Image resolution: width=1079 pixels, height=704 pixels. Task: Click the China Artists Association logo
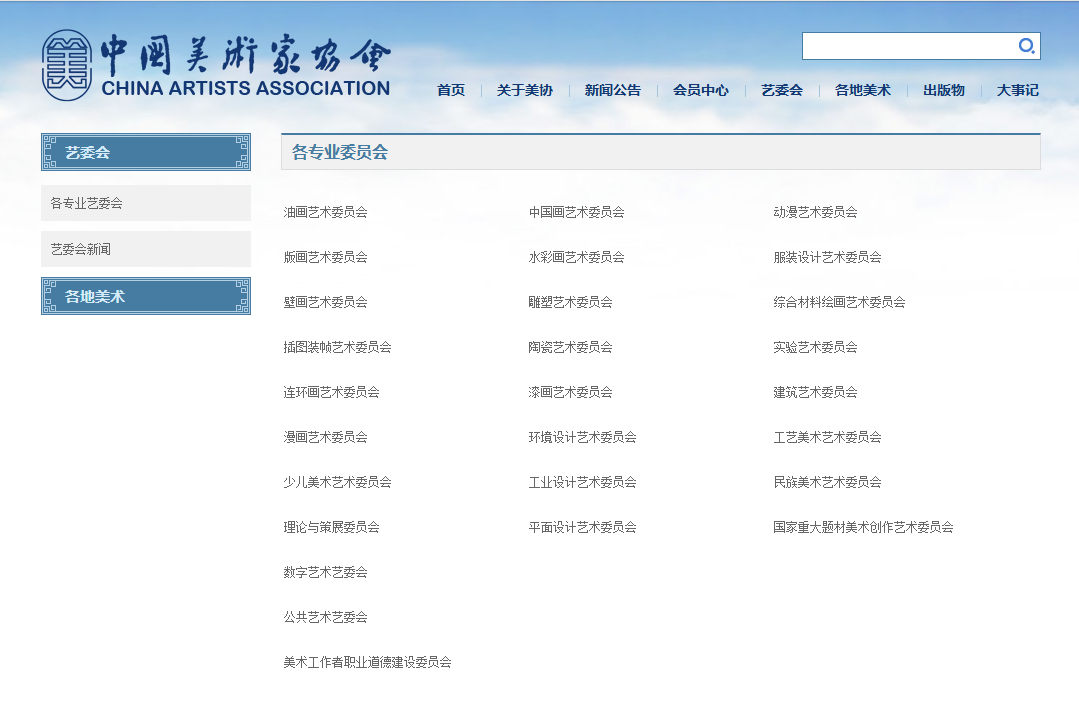tap(216, 65)
